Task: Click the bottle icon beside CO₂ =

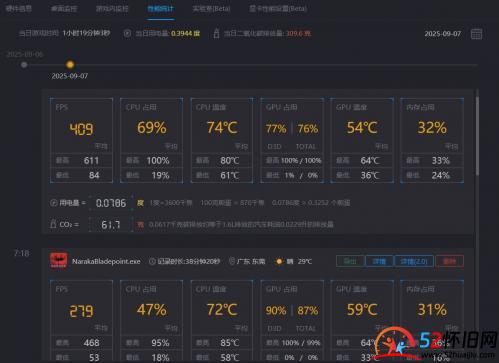Action: point(53,224)
